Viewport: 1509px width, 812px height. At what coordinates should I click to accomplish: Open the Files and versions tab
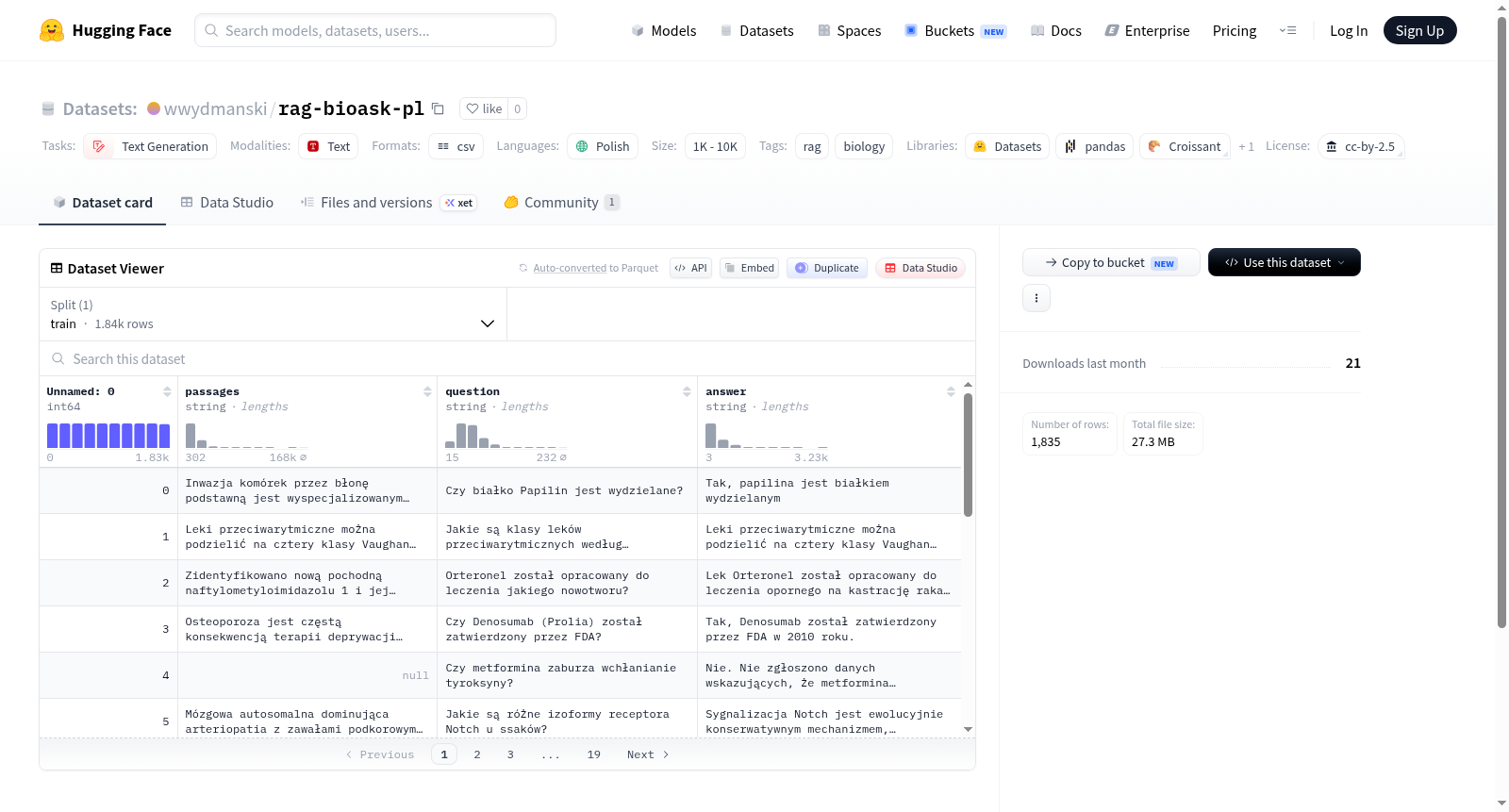pyautogui.click(x=389, y=202)
